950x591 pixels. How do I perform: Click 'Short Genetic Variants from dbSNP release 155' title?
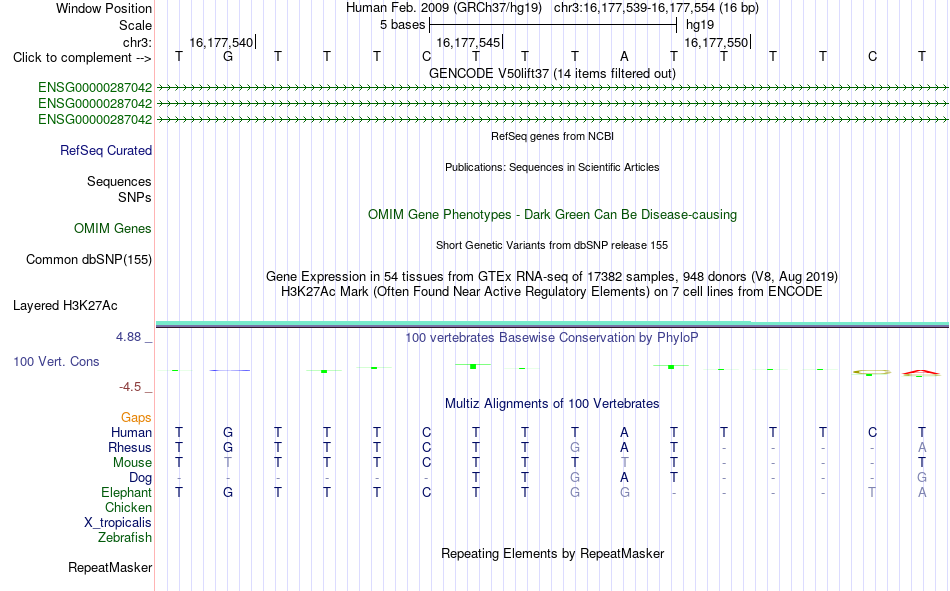552,245
